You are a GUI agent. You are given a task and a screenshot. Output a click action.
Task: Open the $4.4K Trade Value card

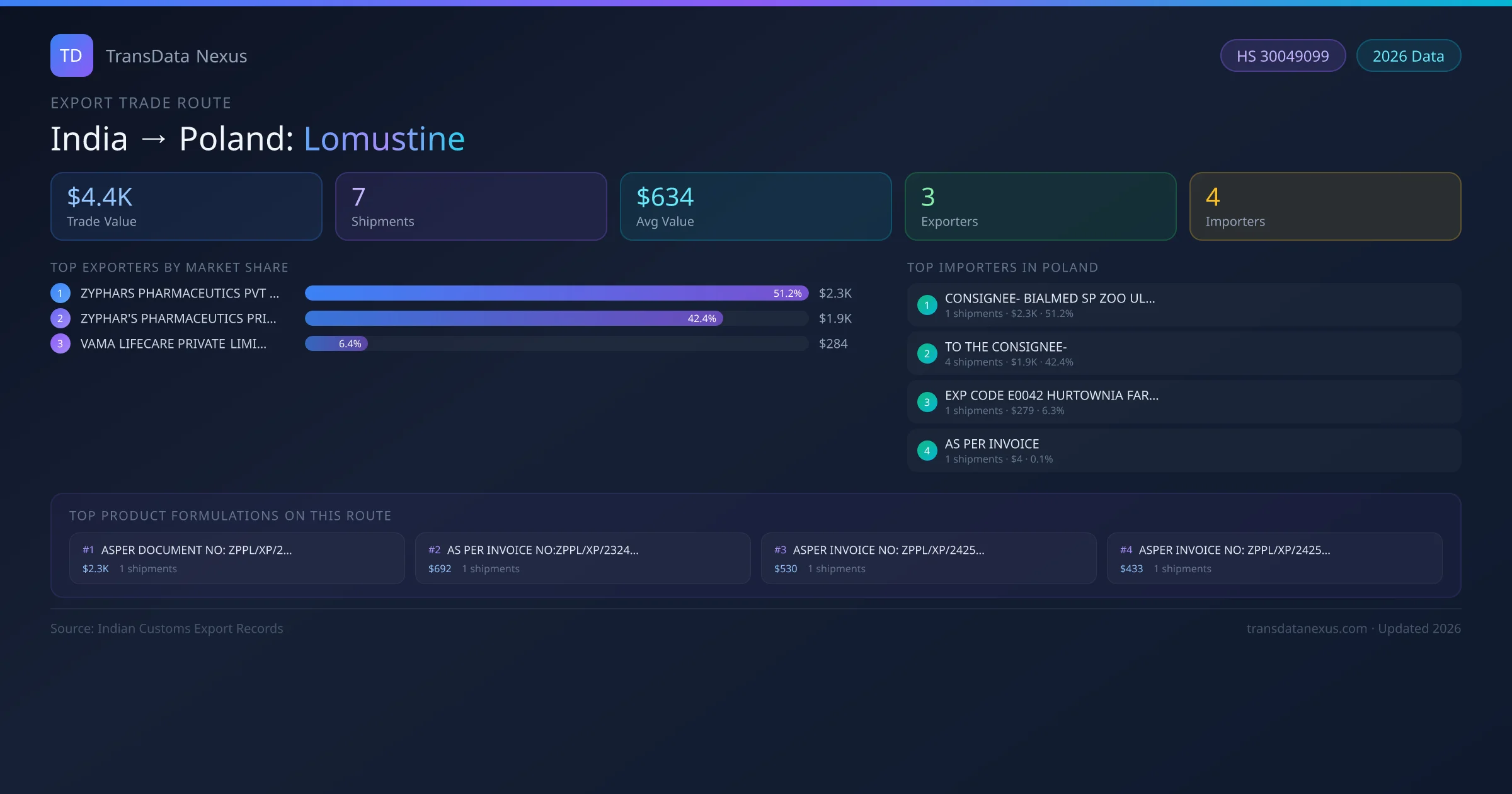pos(186,207)
